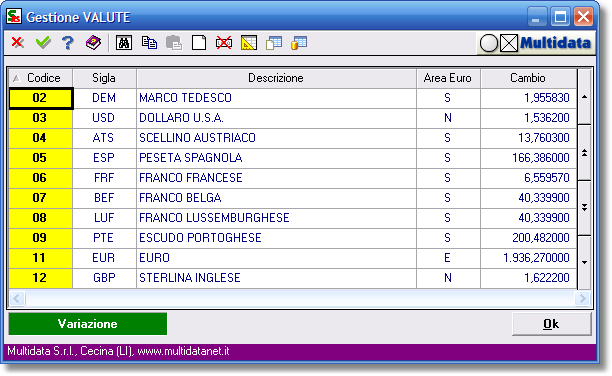
Task: Open the purple manual book icon
Action: [93, 43]
